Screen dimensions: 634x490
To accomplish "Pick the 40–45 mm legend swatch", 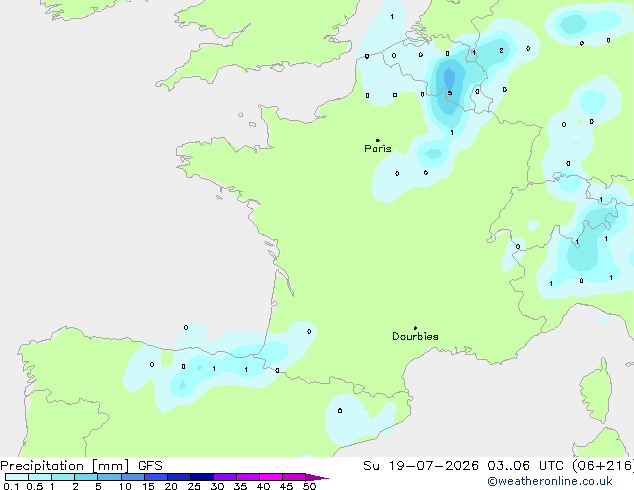I will click(271, 477).
